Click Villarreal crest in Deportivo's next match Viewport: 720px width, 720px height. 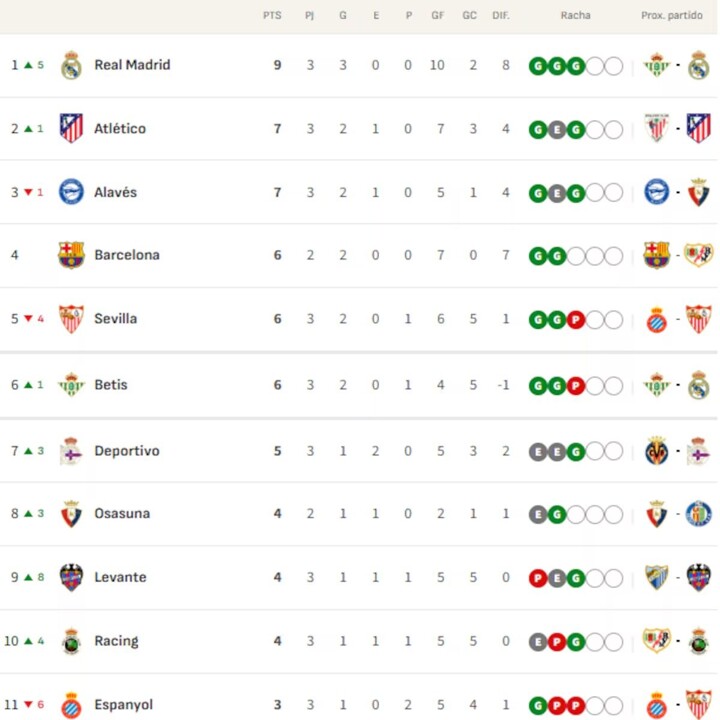click(657, 451)
